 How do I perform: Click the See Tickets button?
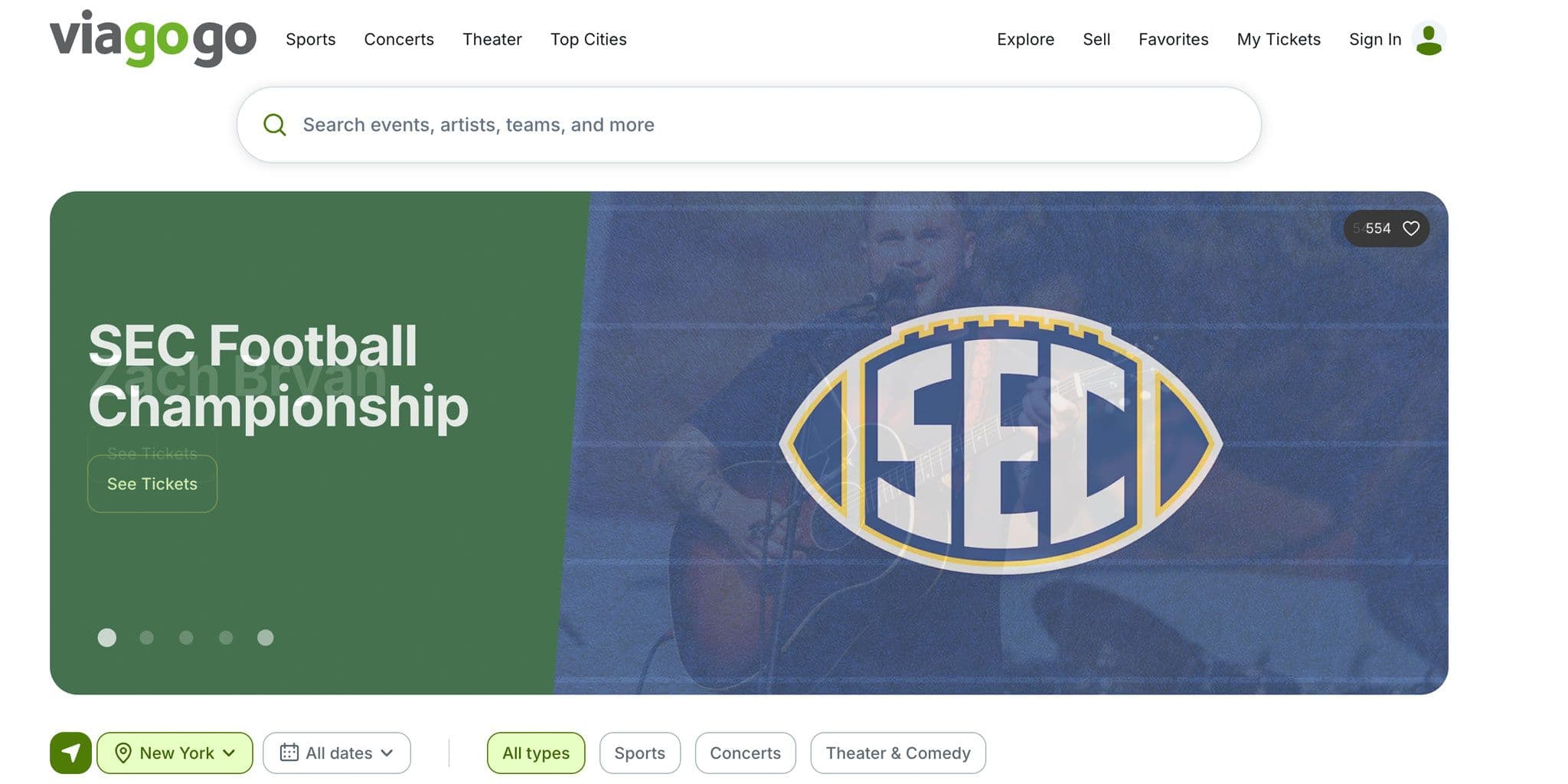[152, 484]
